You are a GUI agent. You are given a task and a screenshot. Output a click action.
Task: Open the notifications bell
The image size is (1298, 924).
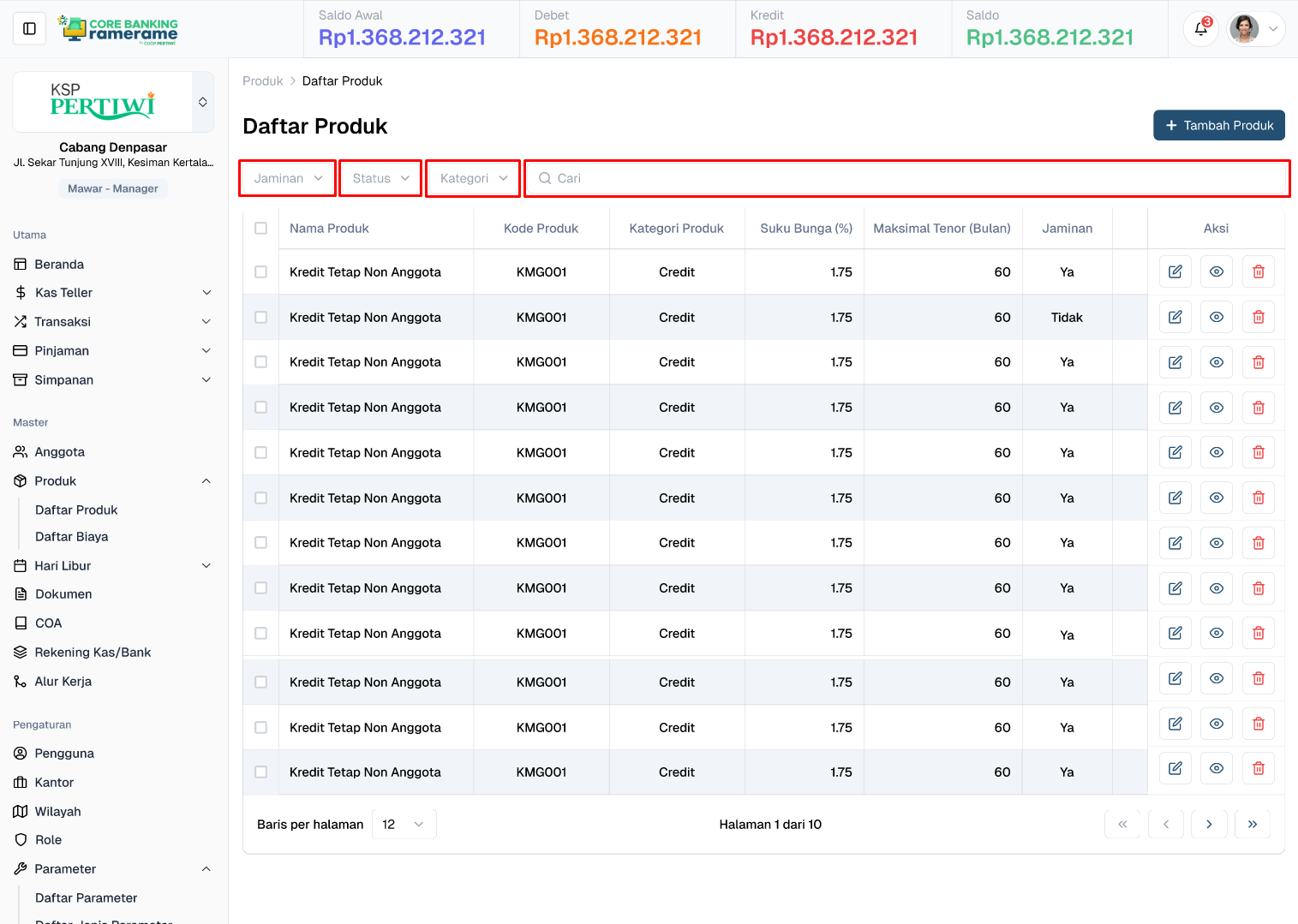tap(1200, 29)
